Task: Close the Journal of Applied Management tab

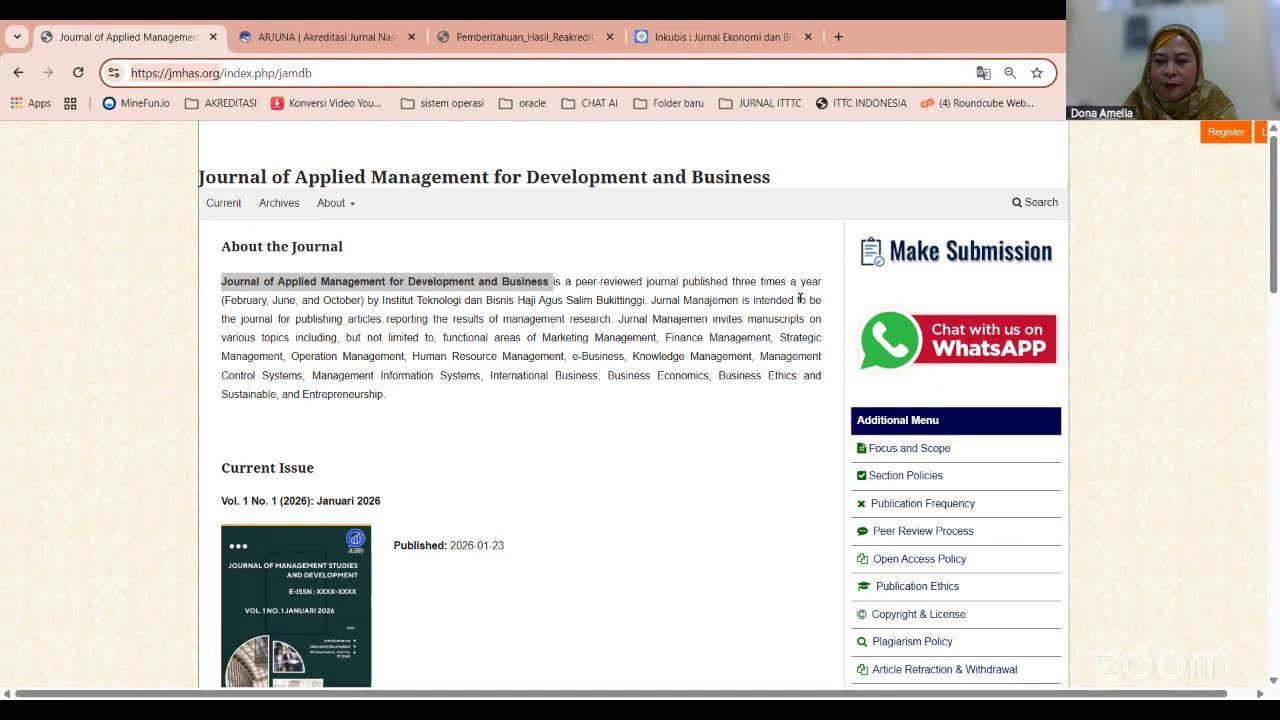Action: [213, 37]
